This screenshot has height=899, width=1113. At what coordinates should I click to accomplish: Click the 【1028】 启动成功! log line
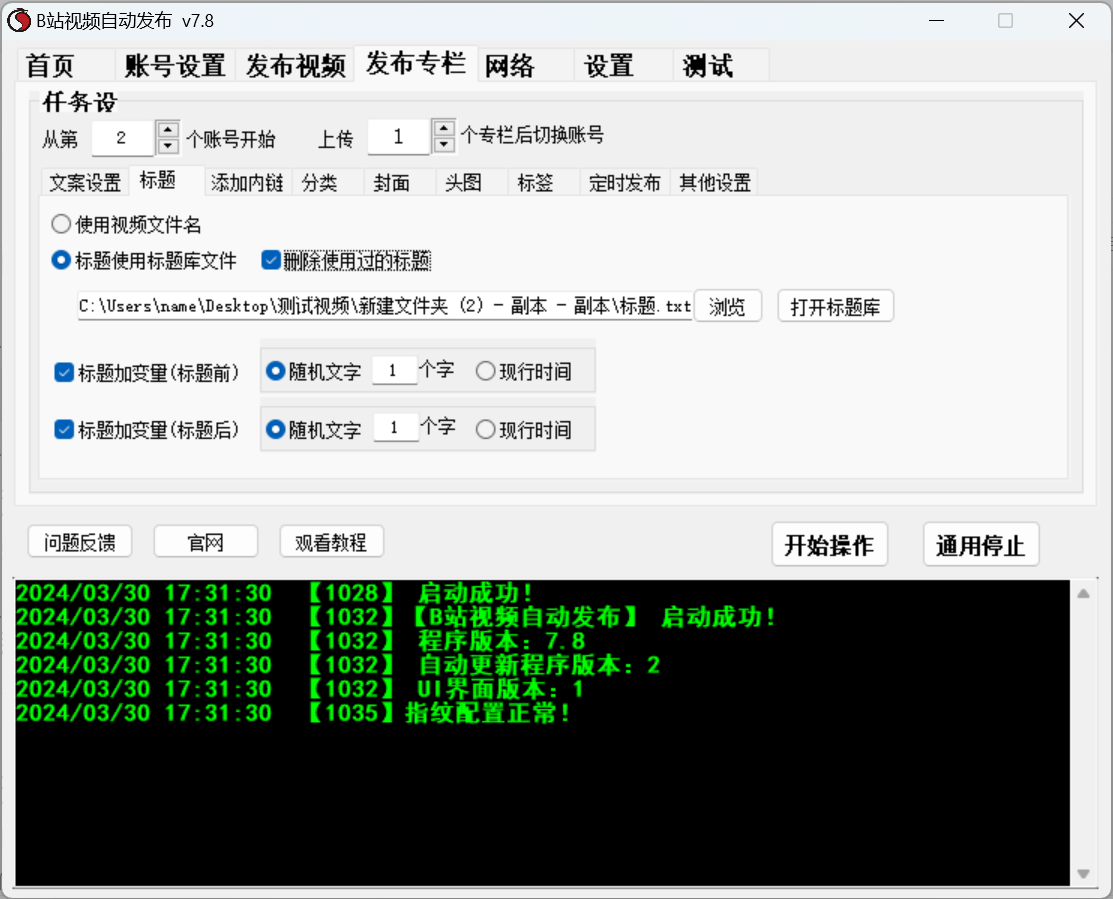(275, 592)
